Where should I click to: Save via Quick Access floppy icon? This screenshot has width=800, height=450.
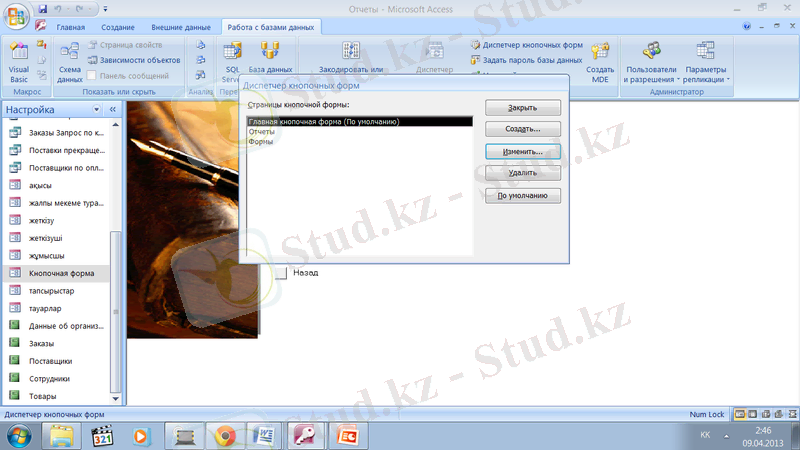43,9
